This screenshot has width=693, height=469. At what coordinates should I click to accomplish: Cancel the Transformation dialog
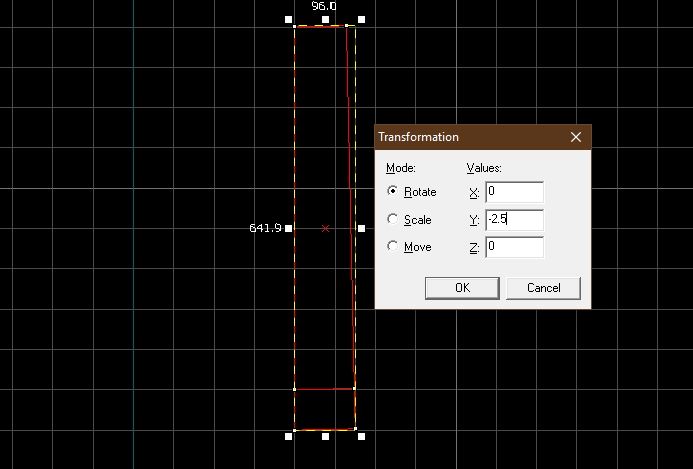coord(543,288)
